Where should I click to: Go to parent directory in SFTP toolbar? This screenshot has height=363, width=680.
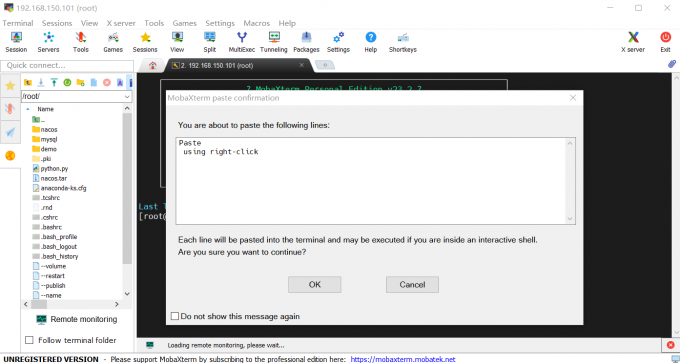pos(28,82)
